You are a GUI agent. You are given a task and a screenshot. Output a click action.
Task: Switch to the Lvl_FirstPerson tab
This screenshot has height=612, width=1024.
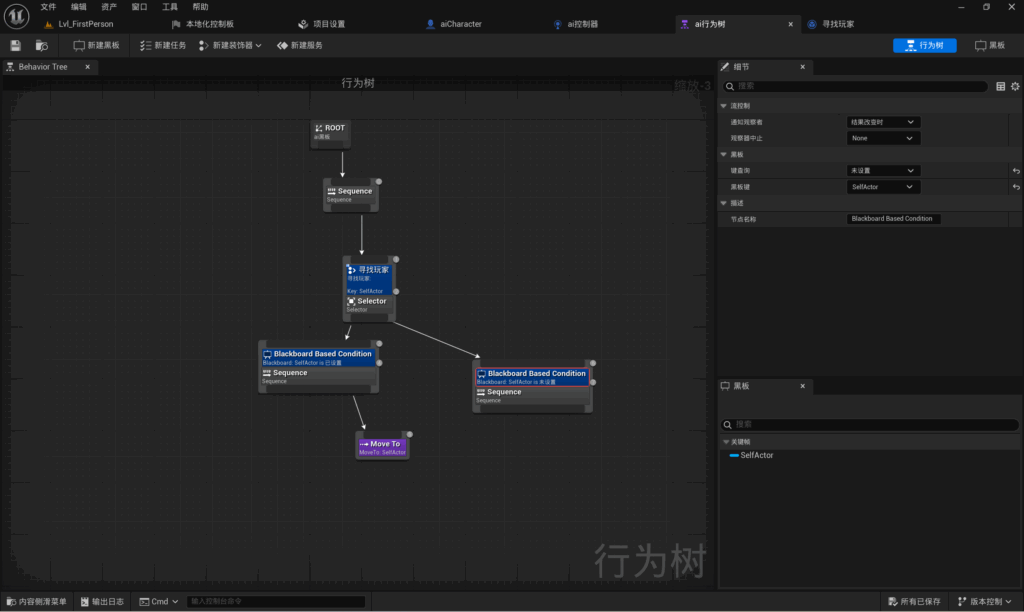86,24
